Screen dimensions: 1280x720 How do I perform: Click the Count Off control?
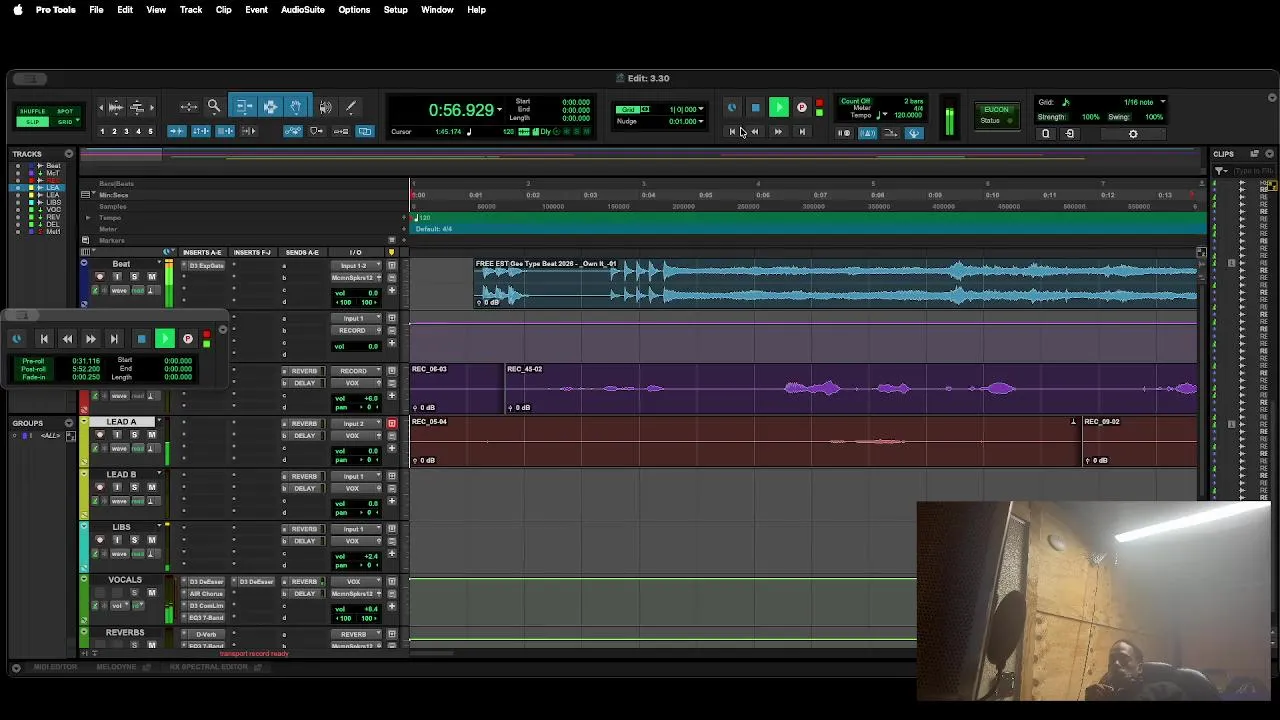(x=855, y=101)
